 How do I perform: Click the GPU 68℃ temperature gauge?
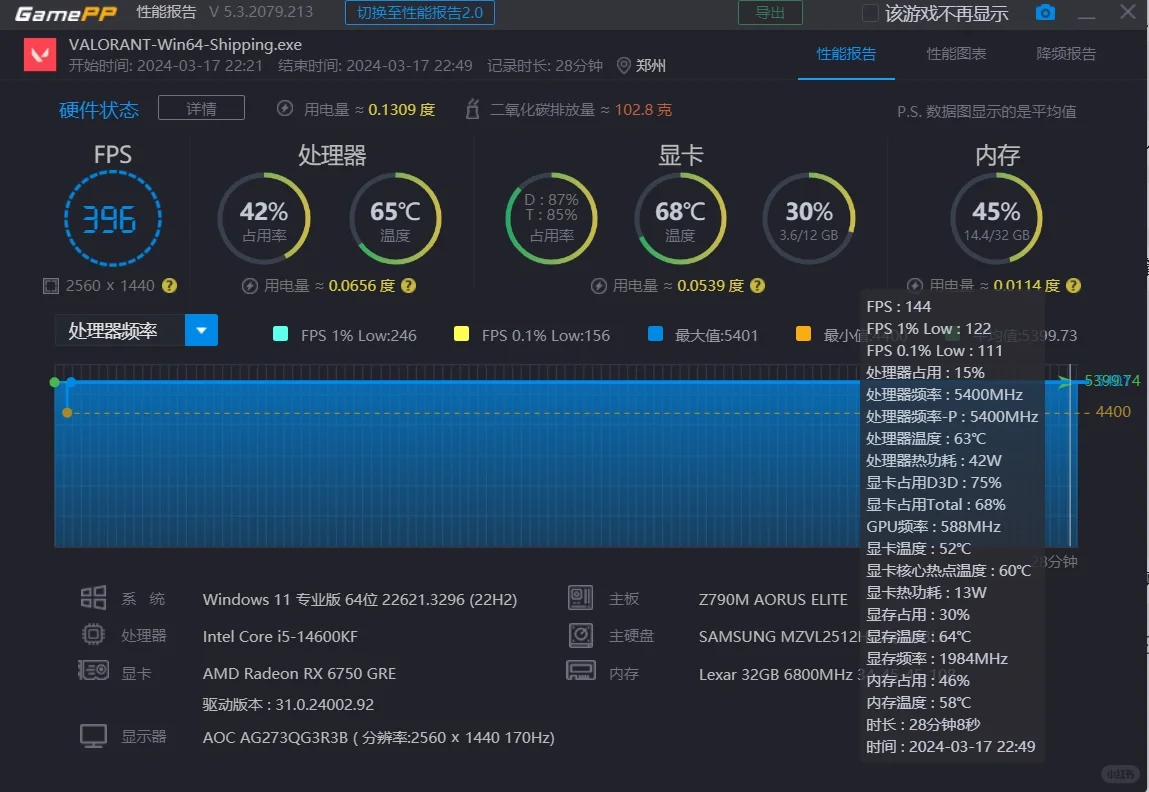680,218
